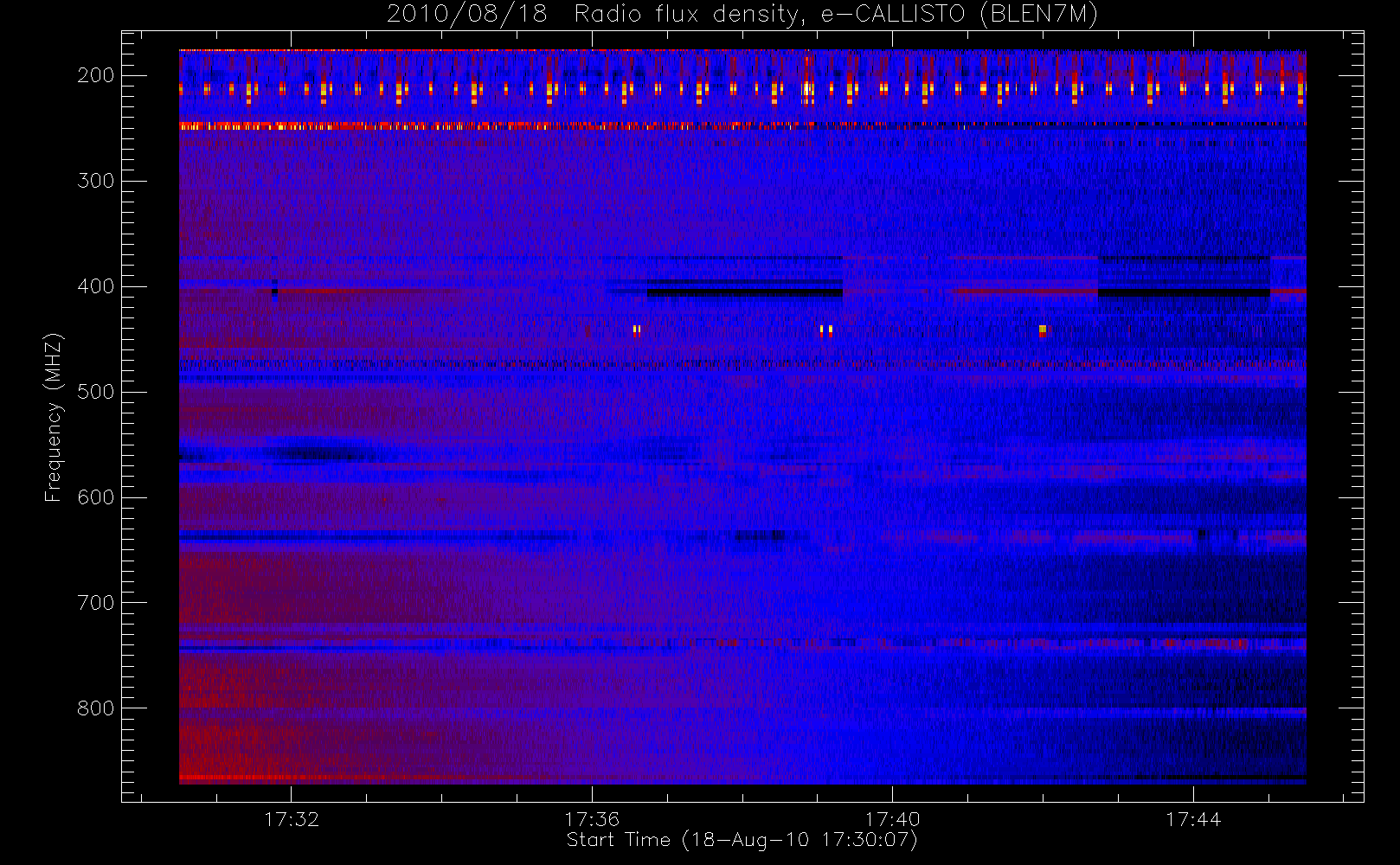Click the 200 frequency tick label

point(96,75)
